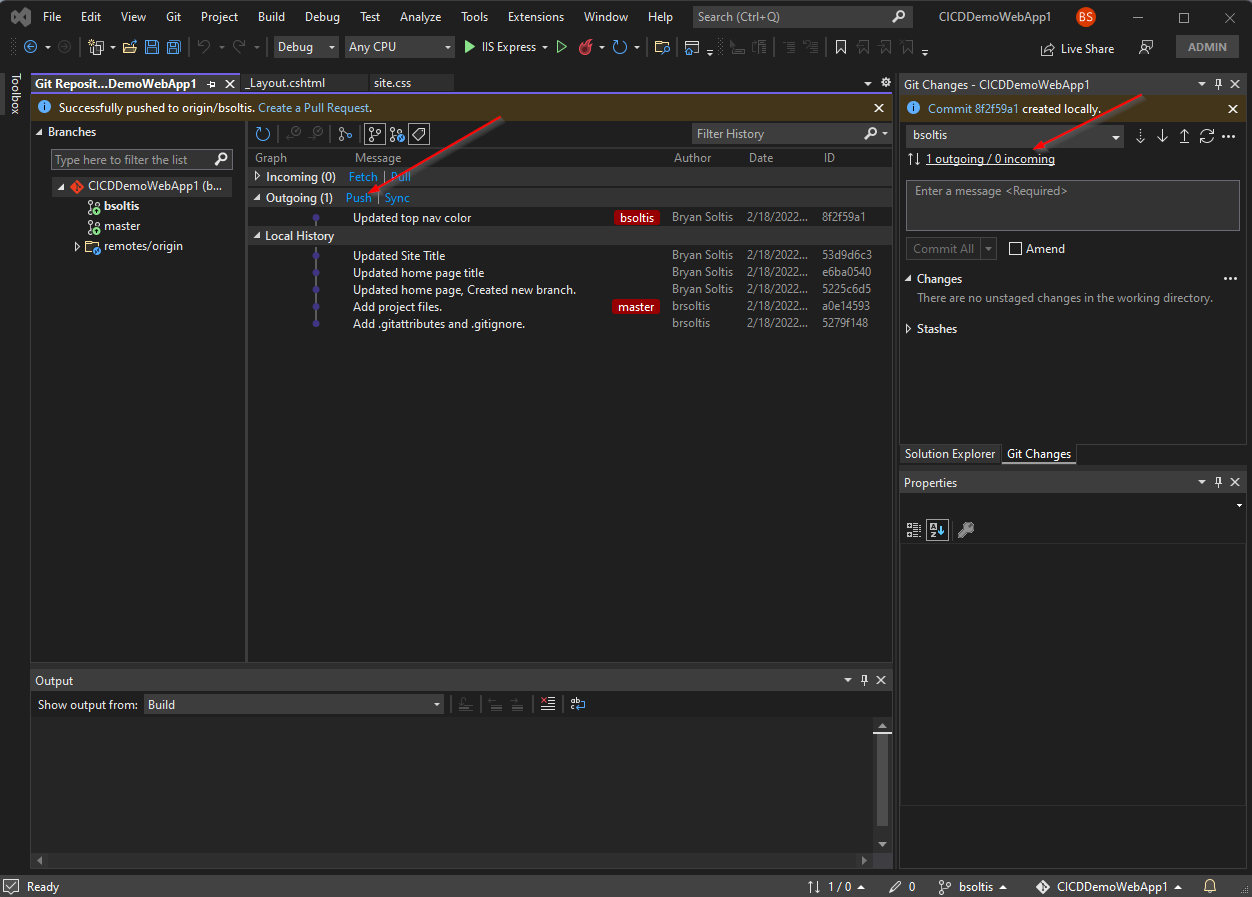Click the Fetch down-arrow icon in Git Changes
This screenshot has height=897, width=1252.
(1140, 136)
